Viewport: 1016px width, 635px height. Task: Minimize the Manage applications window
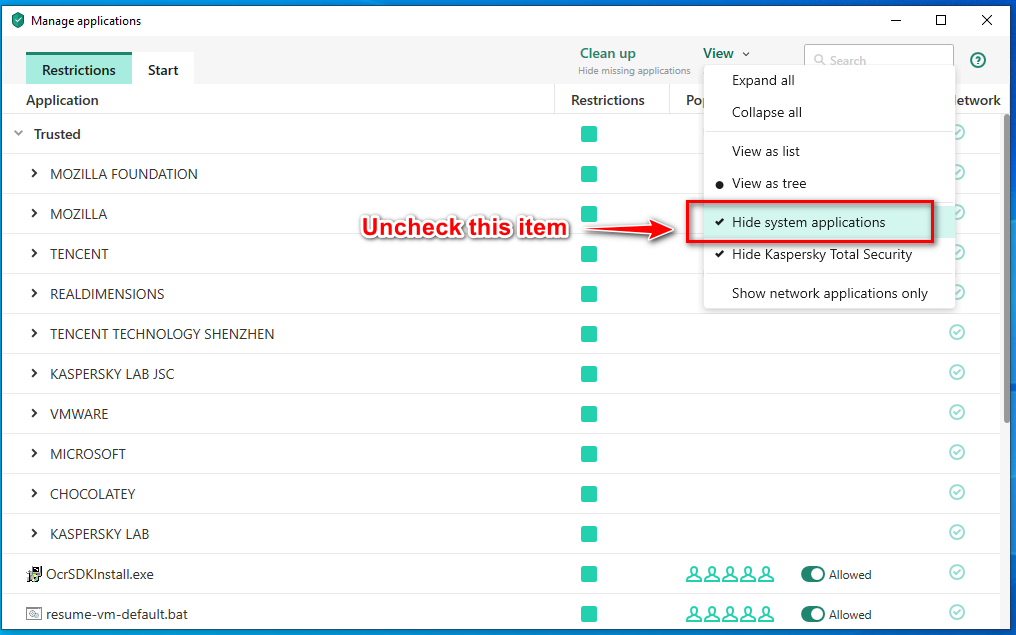pyautogui.click(x=896, y=21)
